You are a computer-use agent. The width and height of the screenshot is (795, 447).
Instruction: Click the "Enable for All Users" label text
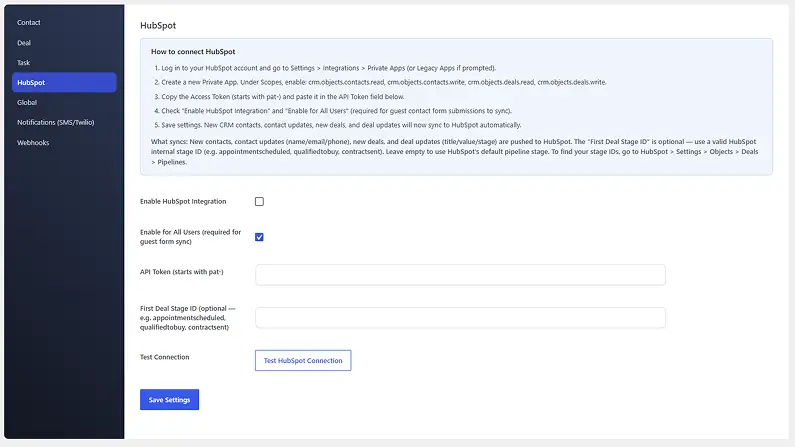click(x=191, y=237)
